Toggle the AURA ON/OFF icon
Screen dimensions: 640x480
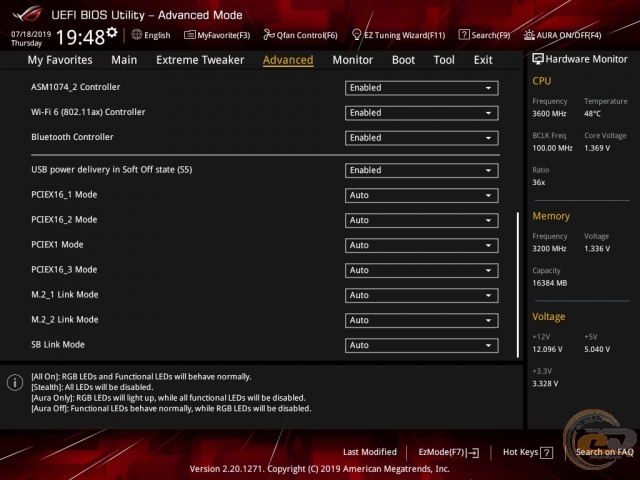(x=529, y=35)
